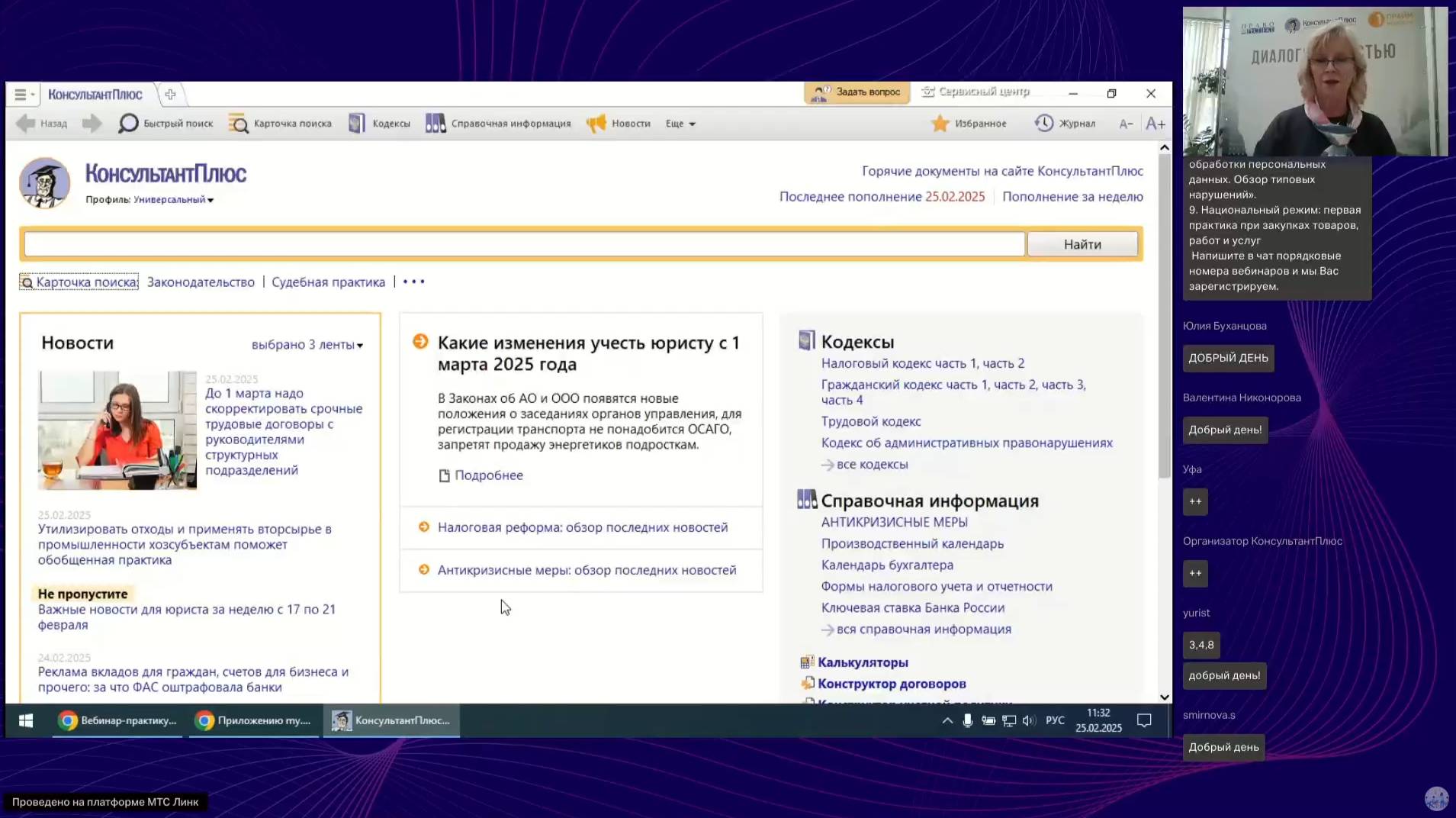Click the main search input field

(525, 244)
